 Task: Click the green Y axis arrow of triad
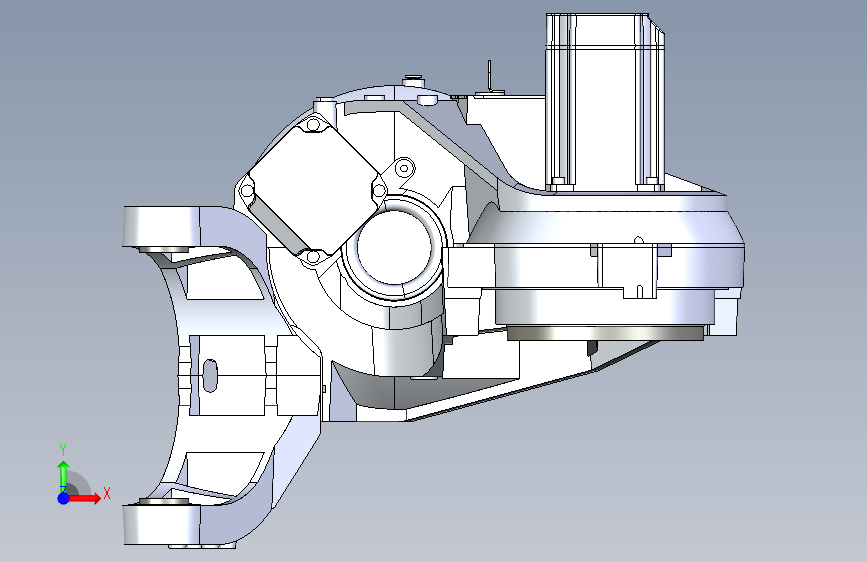64,477
